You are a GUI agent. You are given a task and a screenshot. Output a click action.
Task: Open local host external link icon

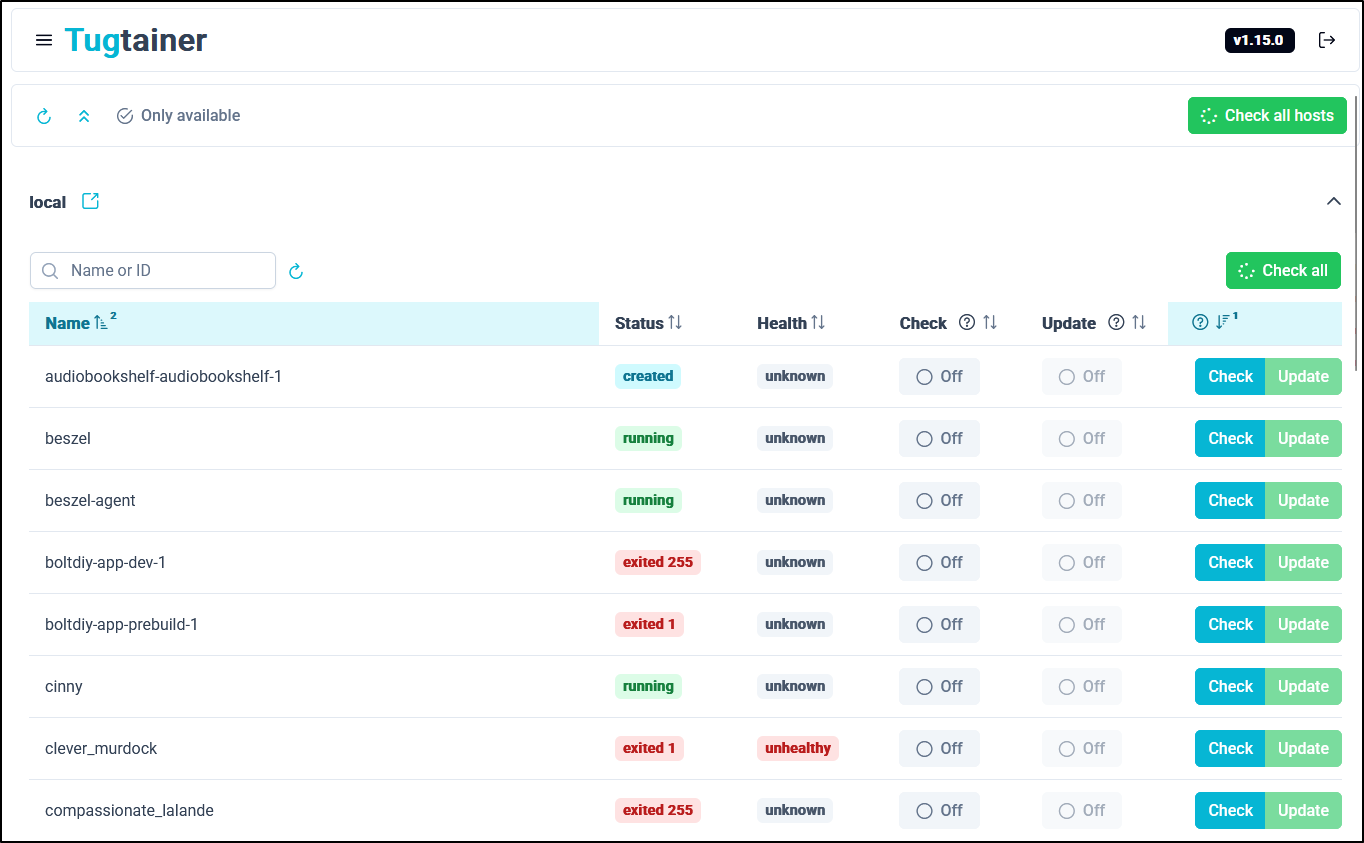(90, 201)
